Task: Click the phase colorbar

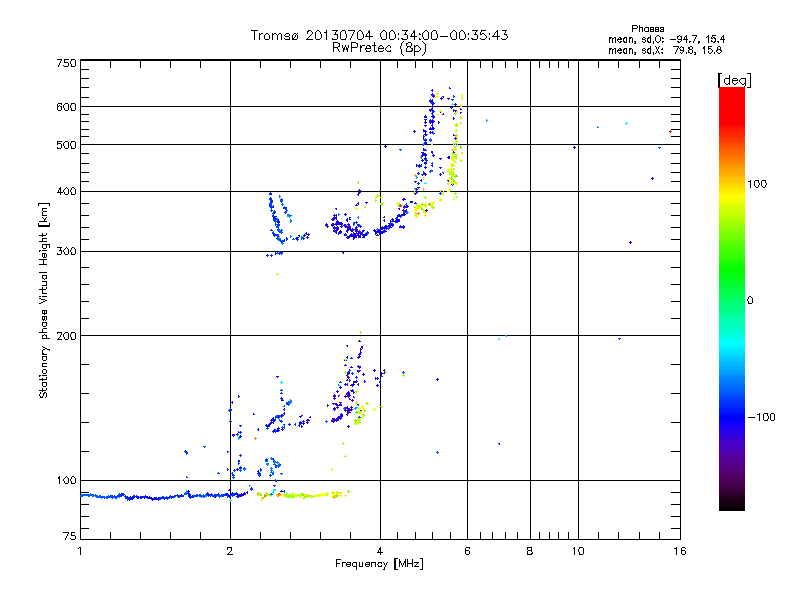Action: click(732, 298)
